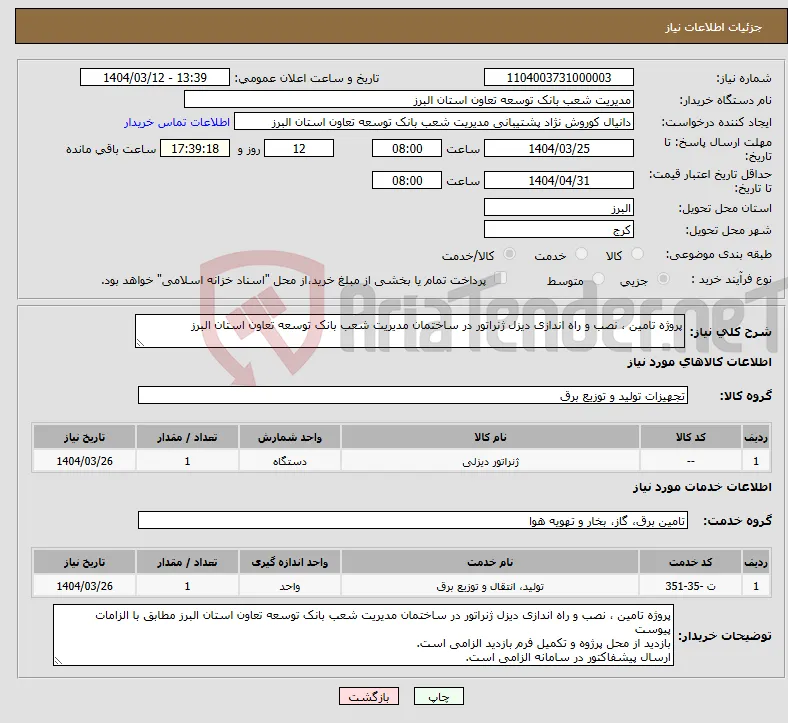Screen dimensions: 788x723
Task: Click the remaining time field 17:39:18
Action: tap(195, 148)
